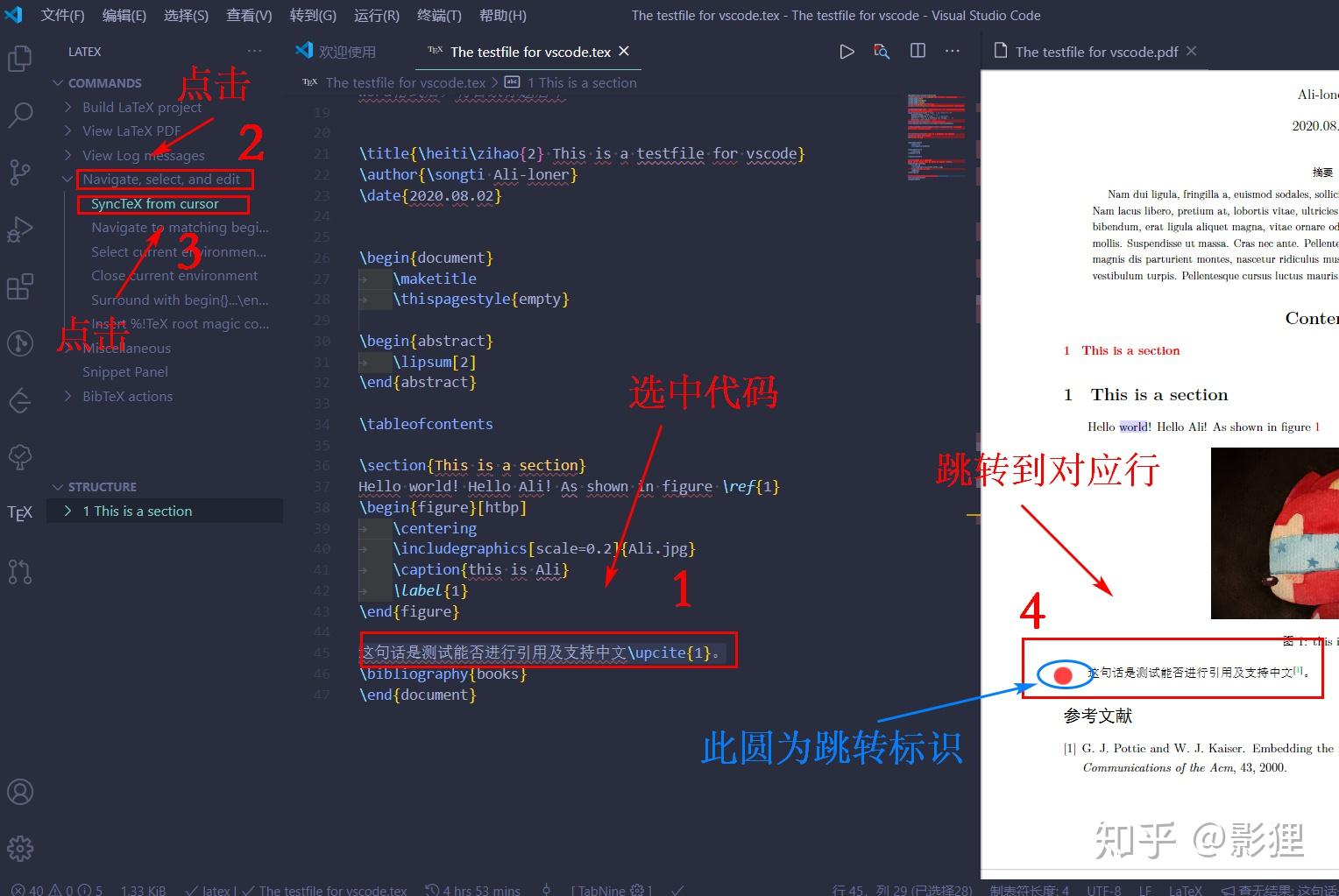Viewport: 1339px width, 896px height.
Task: Run SyncTeX from cursor command
Action: click(x=163, y=203)
